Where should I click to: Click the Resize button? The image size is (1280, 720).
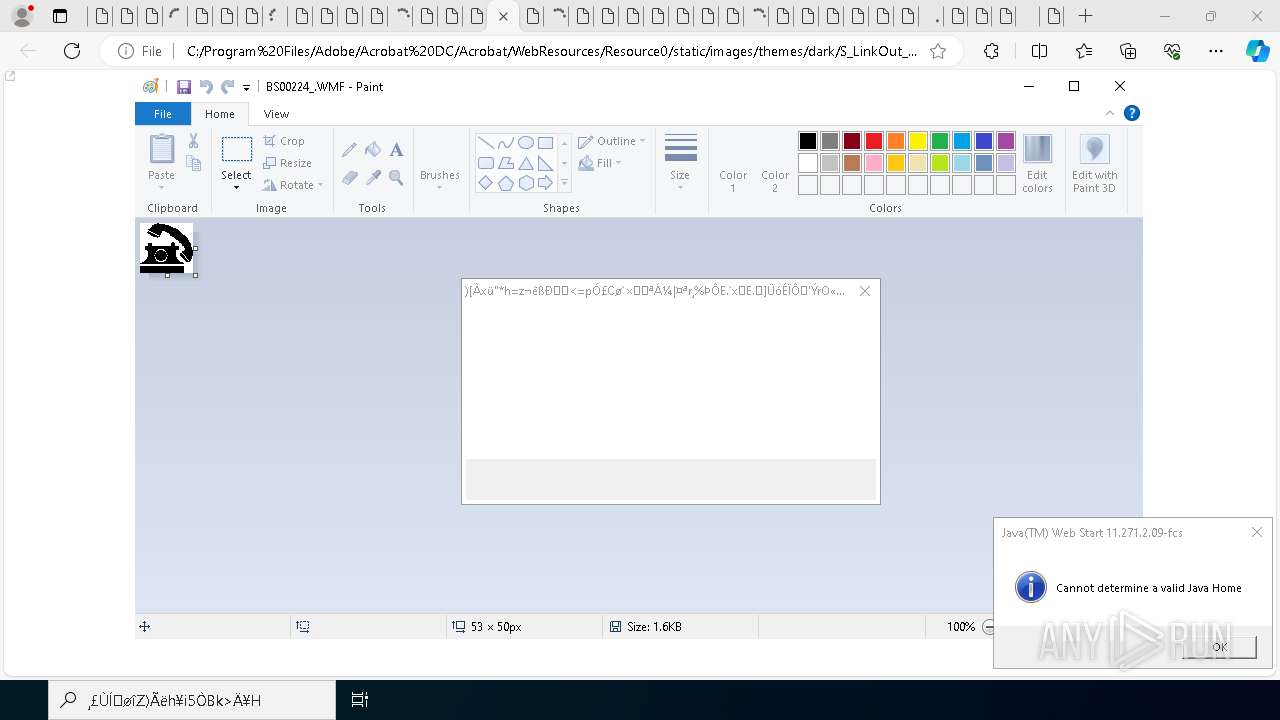point(288,163)
